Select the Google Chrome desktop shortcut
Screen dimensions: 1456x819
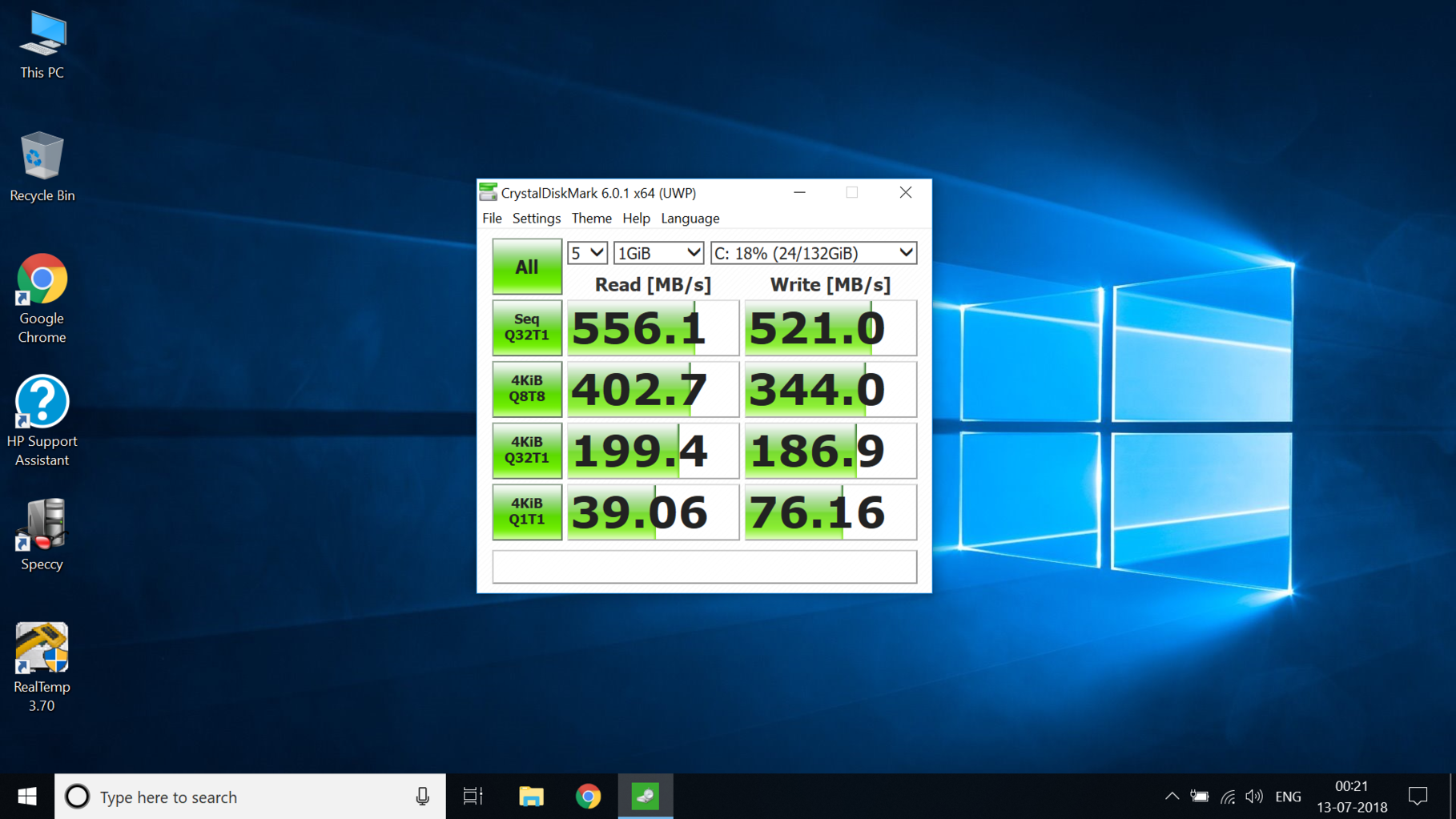point(42,299)
